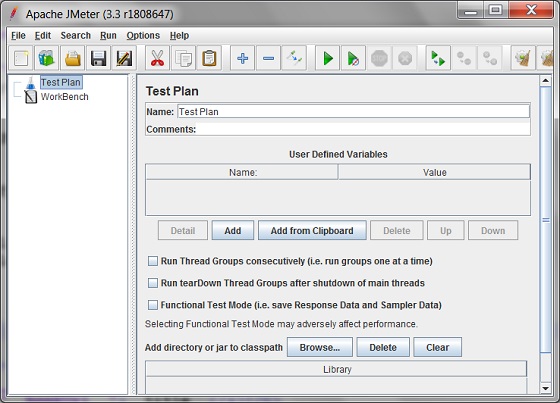Focus the Name input field
Viewport: 560px width, 403px height.
click(x=353, y=111)
